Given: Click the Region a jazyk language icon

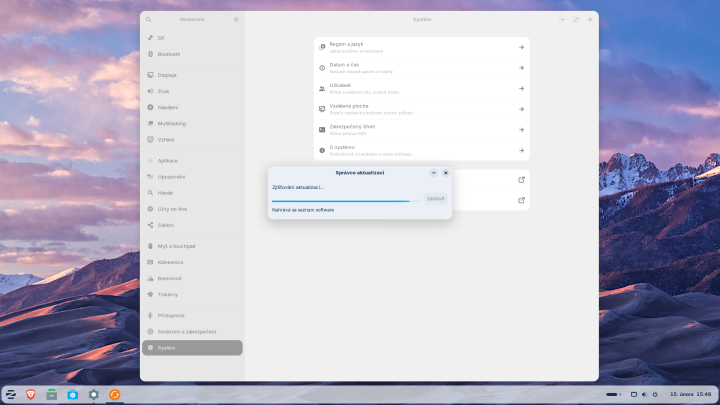Looking at the screenshot, I should tap(322, 47).
